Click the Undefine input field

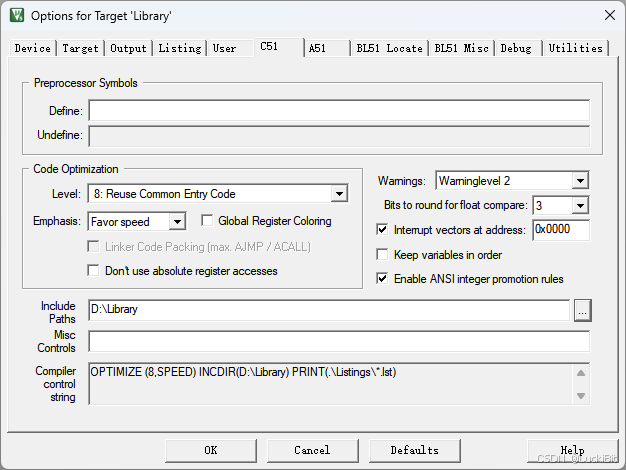[339, 136]
